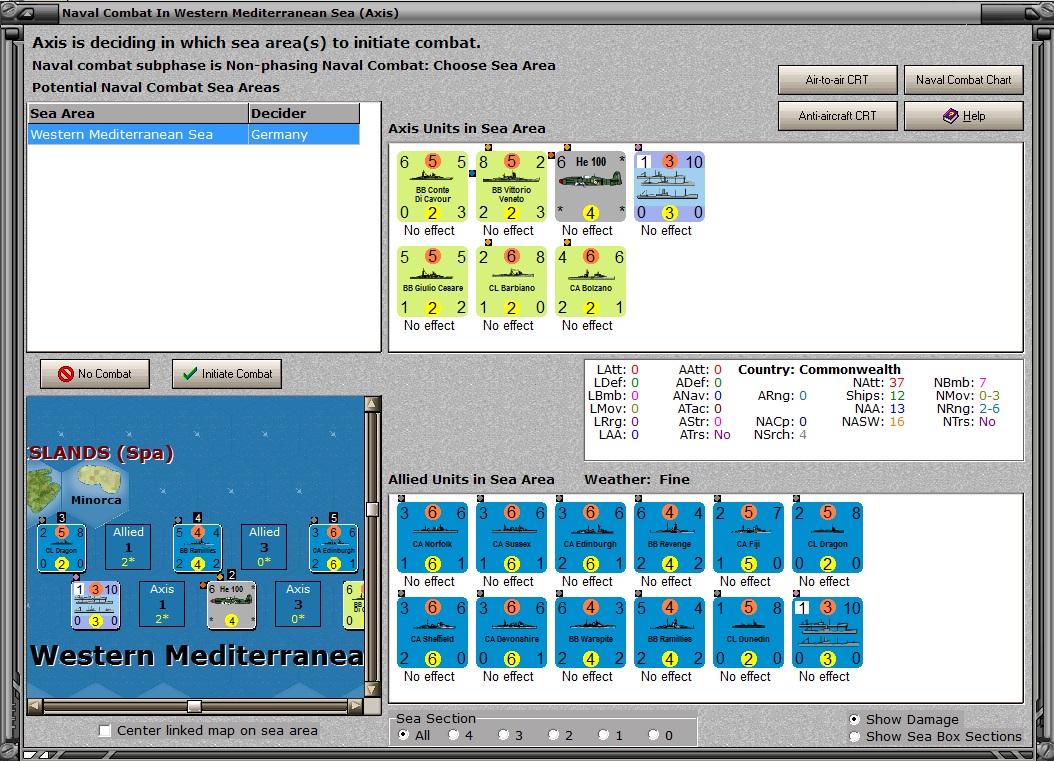Click the map horizontal scrollbar right arrow
The width and height of the screenshot is (1054, 761).
point(356,705)
